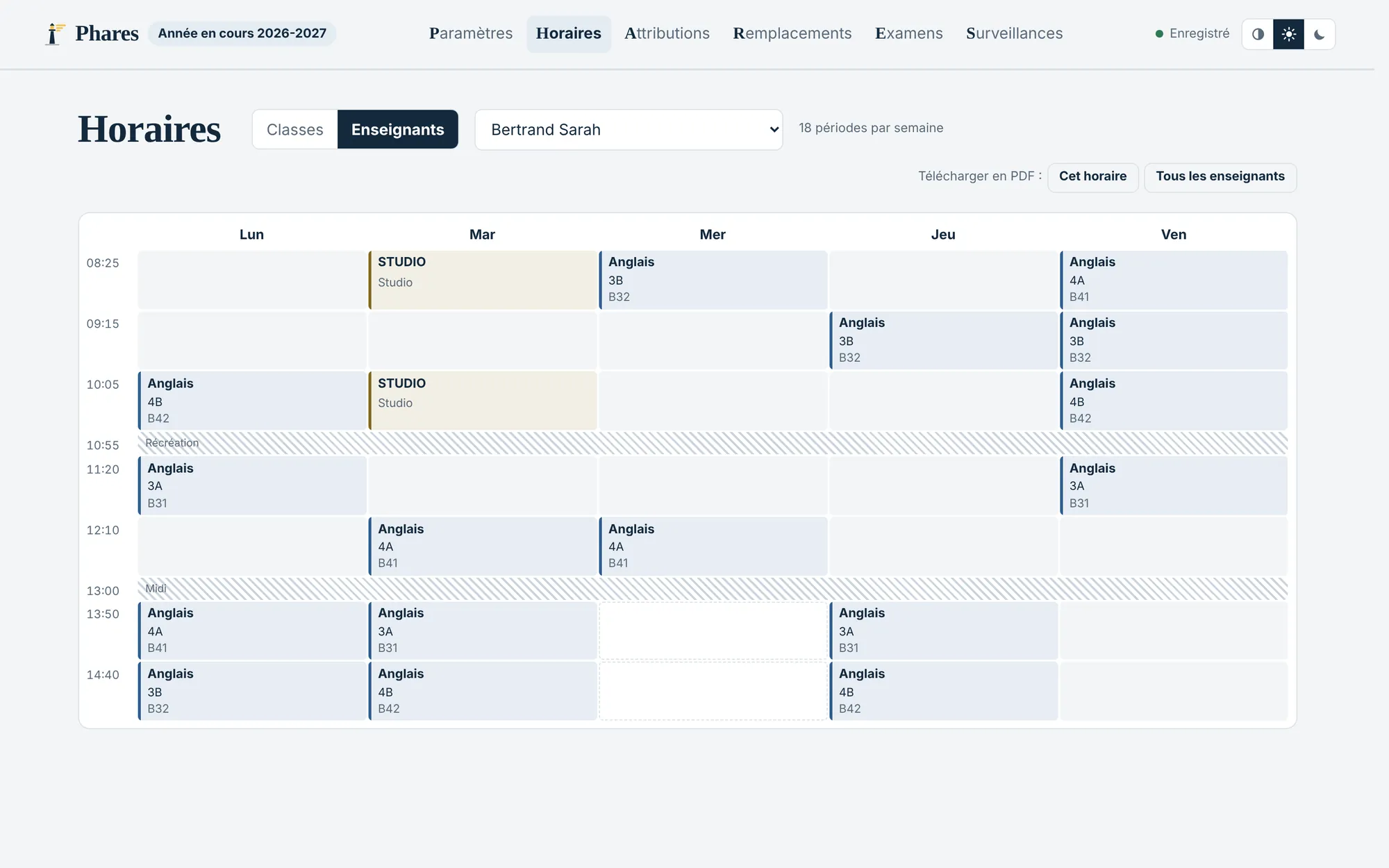Image resolution: width=1389 pixels, height=868 pixels.
Task: Select Thursday 13:50 Anglais 3A lesson
Action: click(x=944, y=631)
